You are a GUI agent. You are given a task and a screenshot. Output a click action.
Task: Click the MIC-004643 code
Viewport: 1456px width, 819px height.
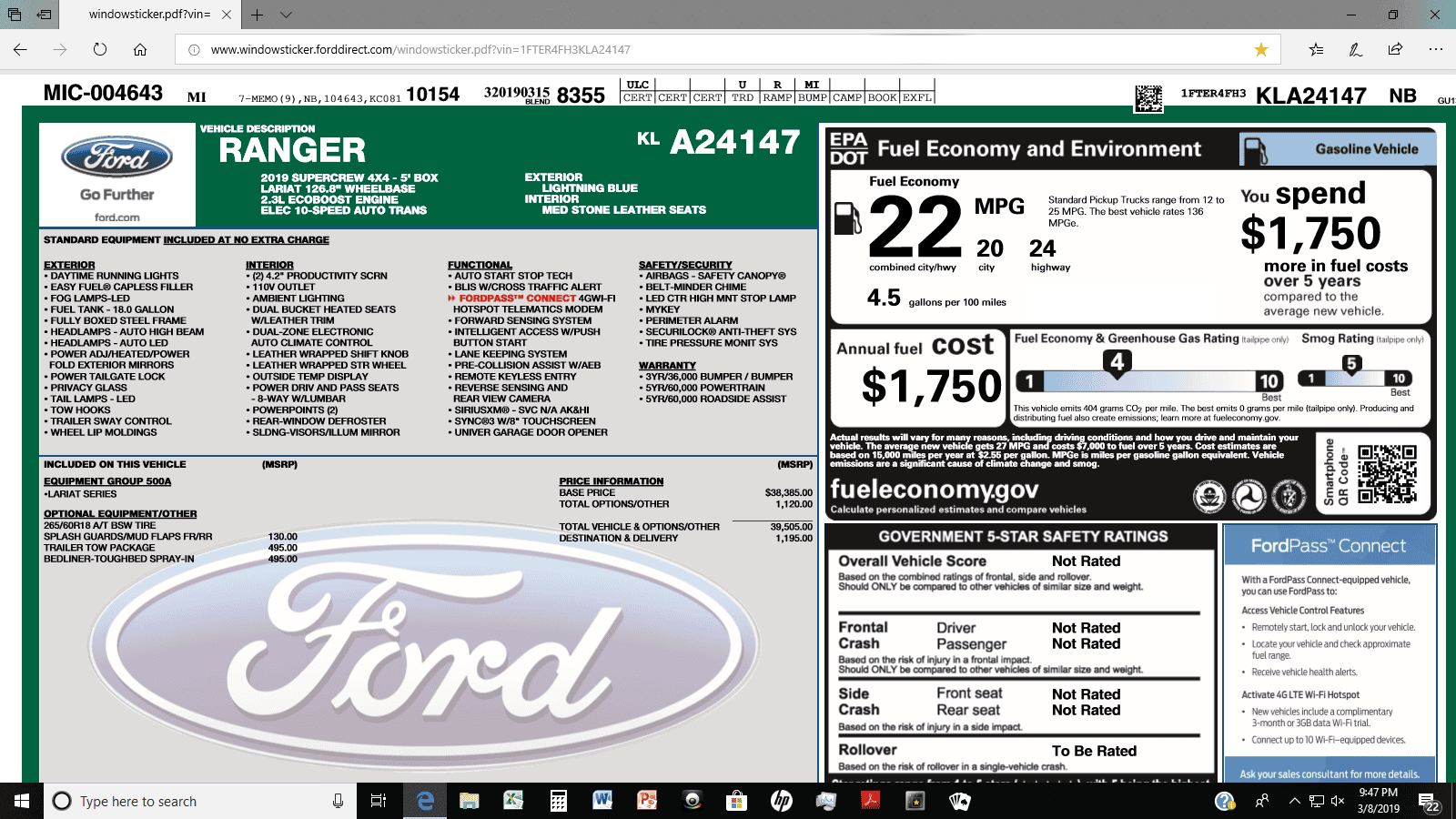(103, 93)
